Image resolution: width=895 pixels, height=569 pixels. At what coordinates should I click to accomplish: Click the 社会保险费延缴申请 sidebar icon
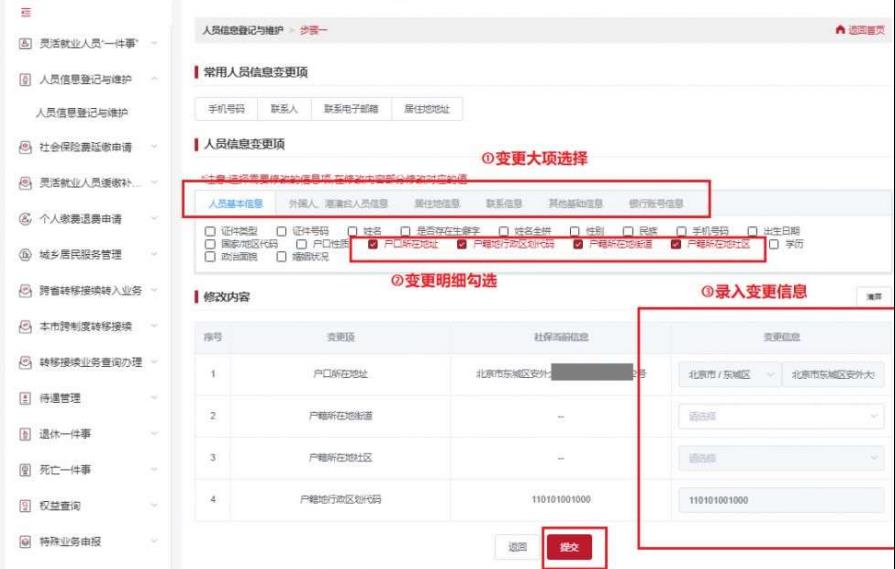click(x=24, y=148)
